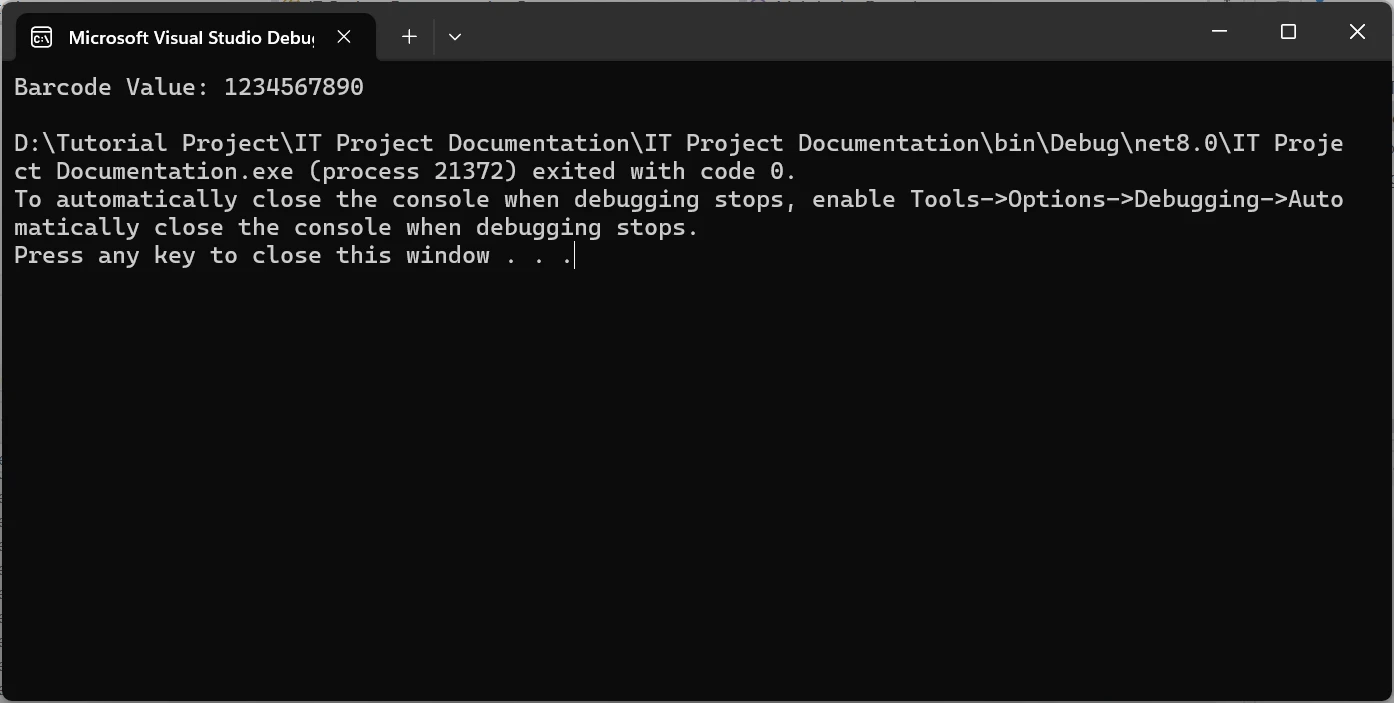Click 'Documentation.exe' in the console output
This screenshot has width=1394, height=703.
point(174,171)
